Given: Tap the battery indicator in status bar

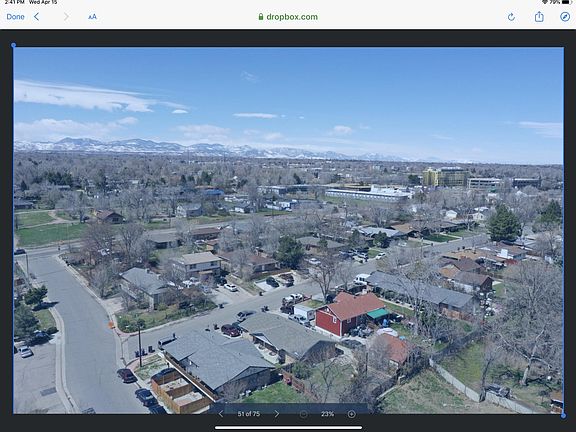Looking at the screenshot, I should click(x=565, y=2).
